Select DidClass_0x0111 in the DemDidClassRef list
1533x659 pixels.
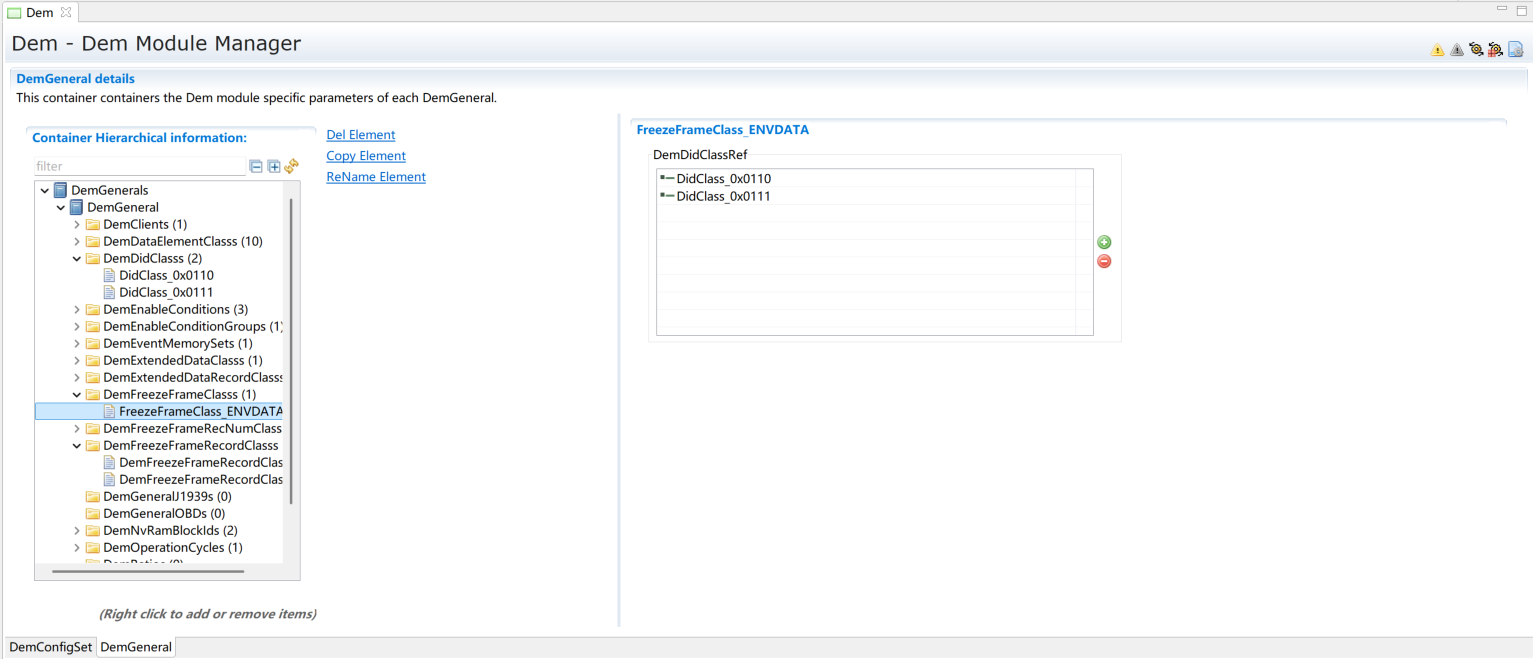pyautogui.click(x=723, y=197)
